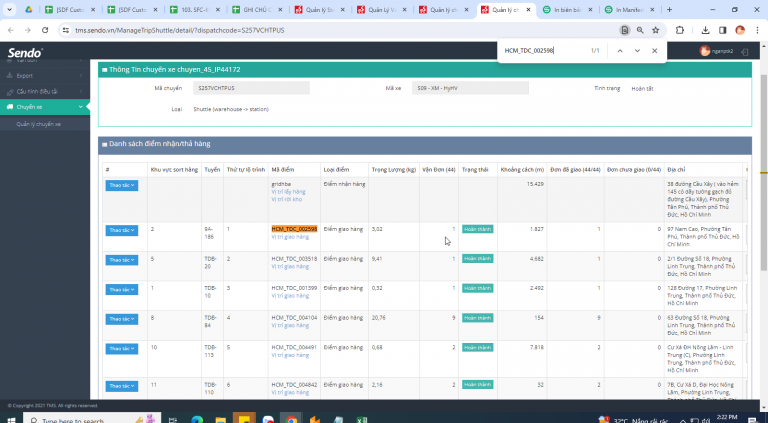Close the find-in-page bar

pos(654,50)
